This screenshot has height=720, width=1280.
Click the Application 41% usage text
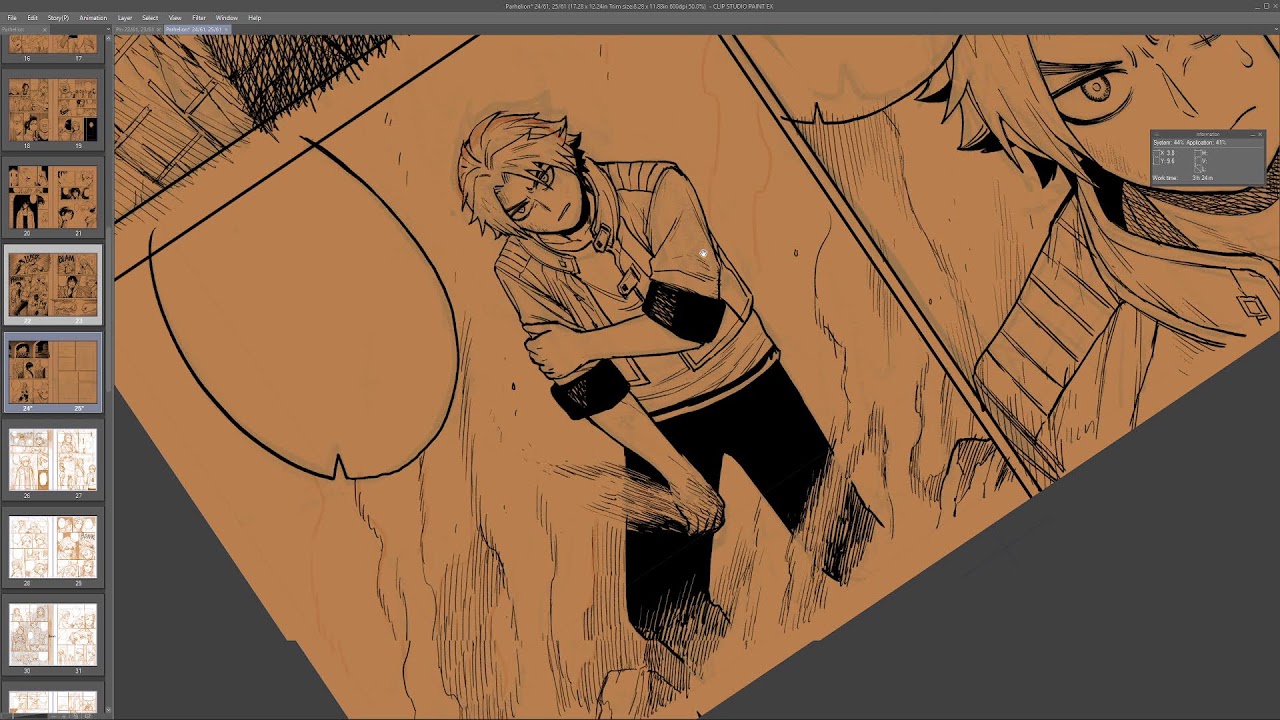click(x=1206, y=143)
